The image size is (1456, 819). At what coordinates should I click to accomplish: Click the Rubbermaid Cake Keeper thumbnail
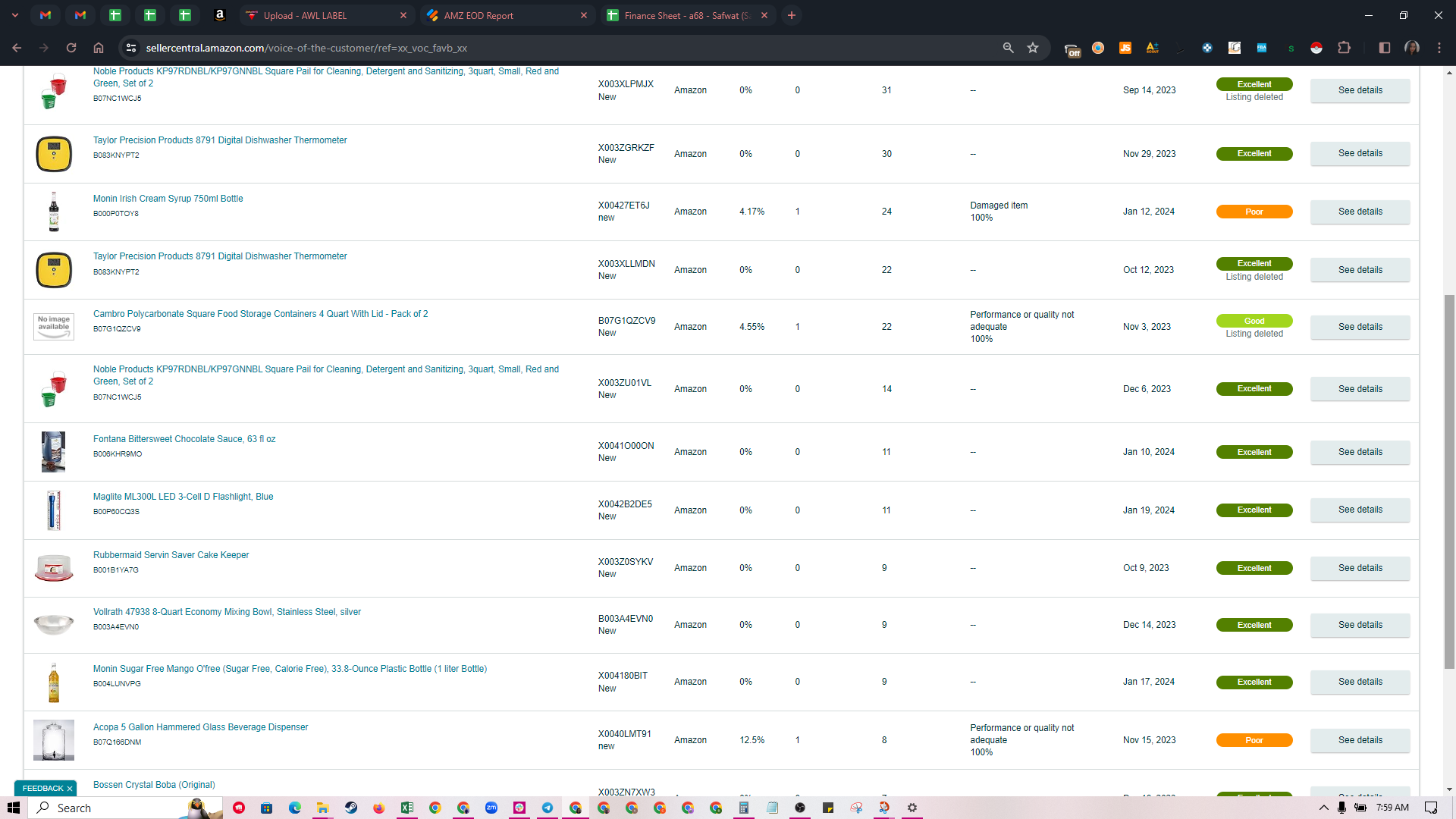tap(54, 568)
